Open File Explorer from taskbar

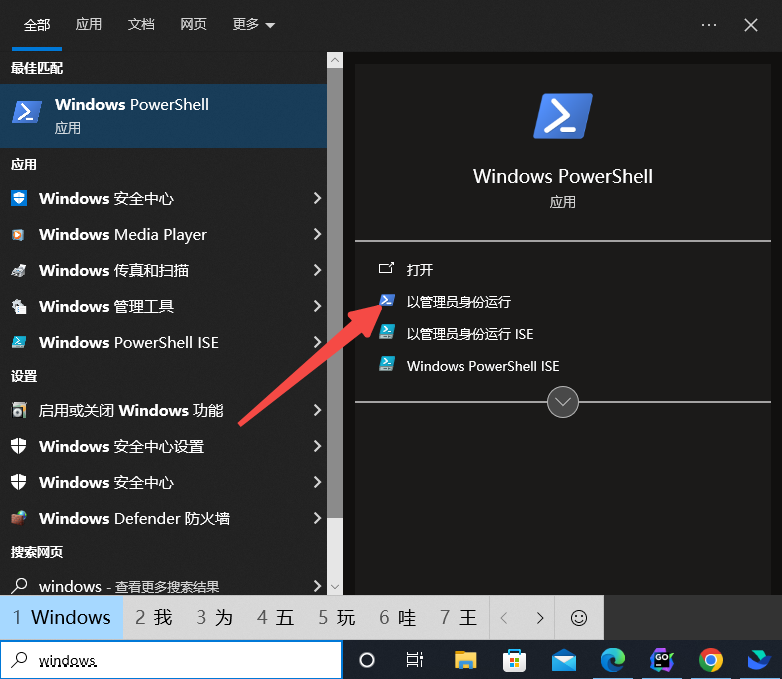466,660
